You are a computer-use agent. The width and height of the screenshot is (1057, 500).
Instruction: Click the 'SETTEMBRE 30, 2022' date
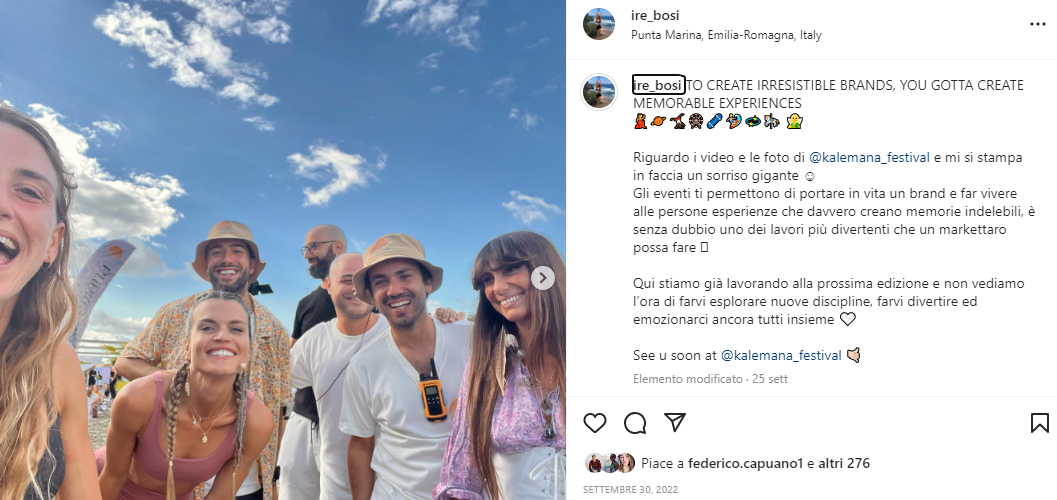[x=630, y=489]
